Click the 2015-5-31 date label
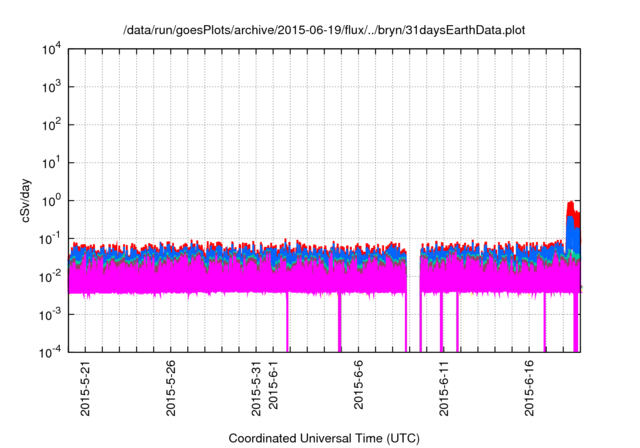This screenshot has height=448, width=640. (256, 388)
